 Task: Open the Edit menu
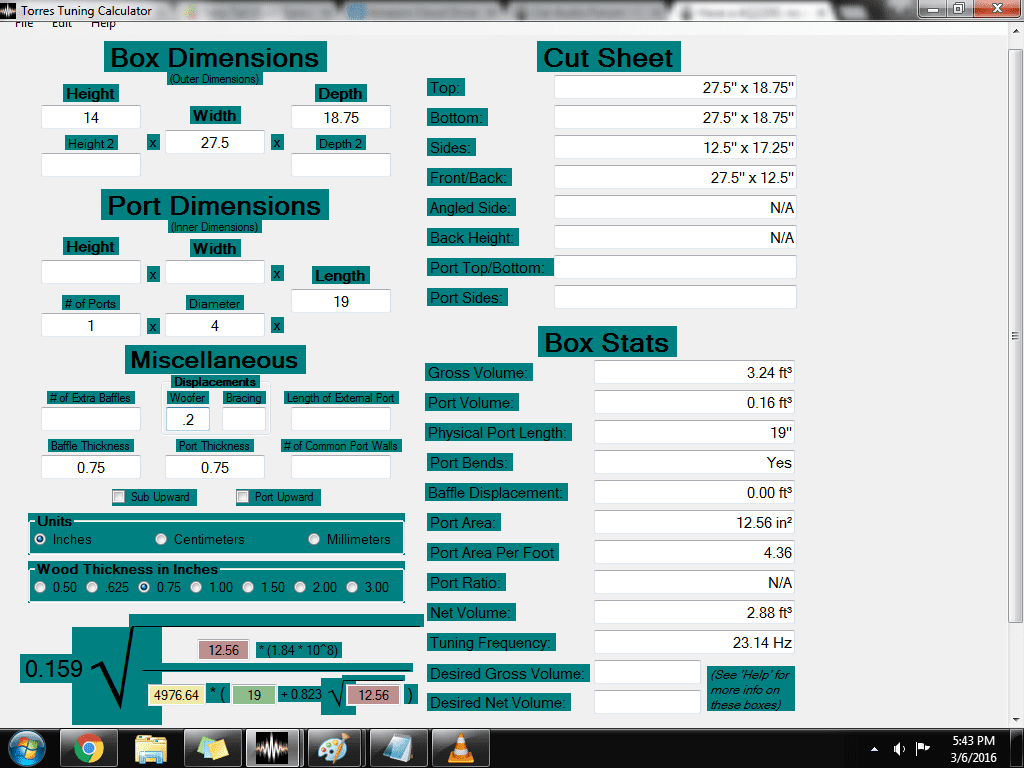62,24
